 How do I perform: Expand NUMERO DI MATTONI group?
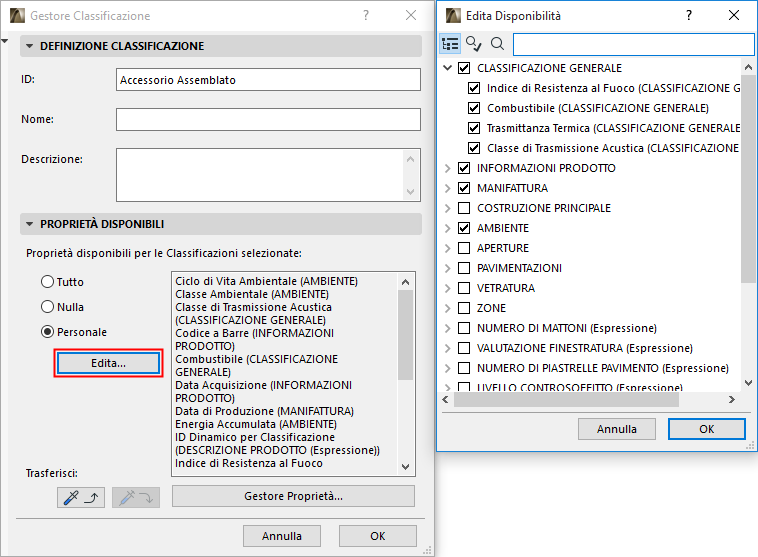(x=448, y=328)
